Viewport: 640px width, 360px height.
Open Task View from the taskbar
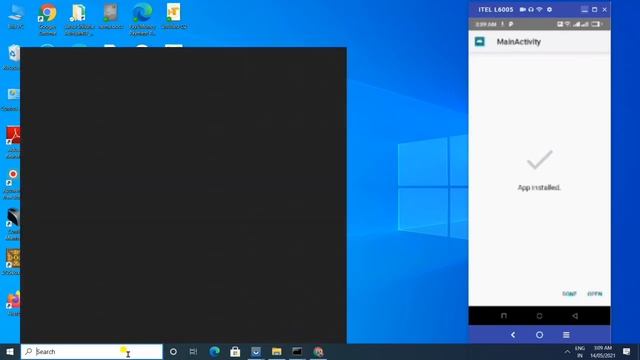click(193, 351)
